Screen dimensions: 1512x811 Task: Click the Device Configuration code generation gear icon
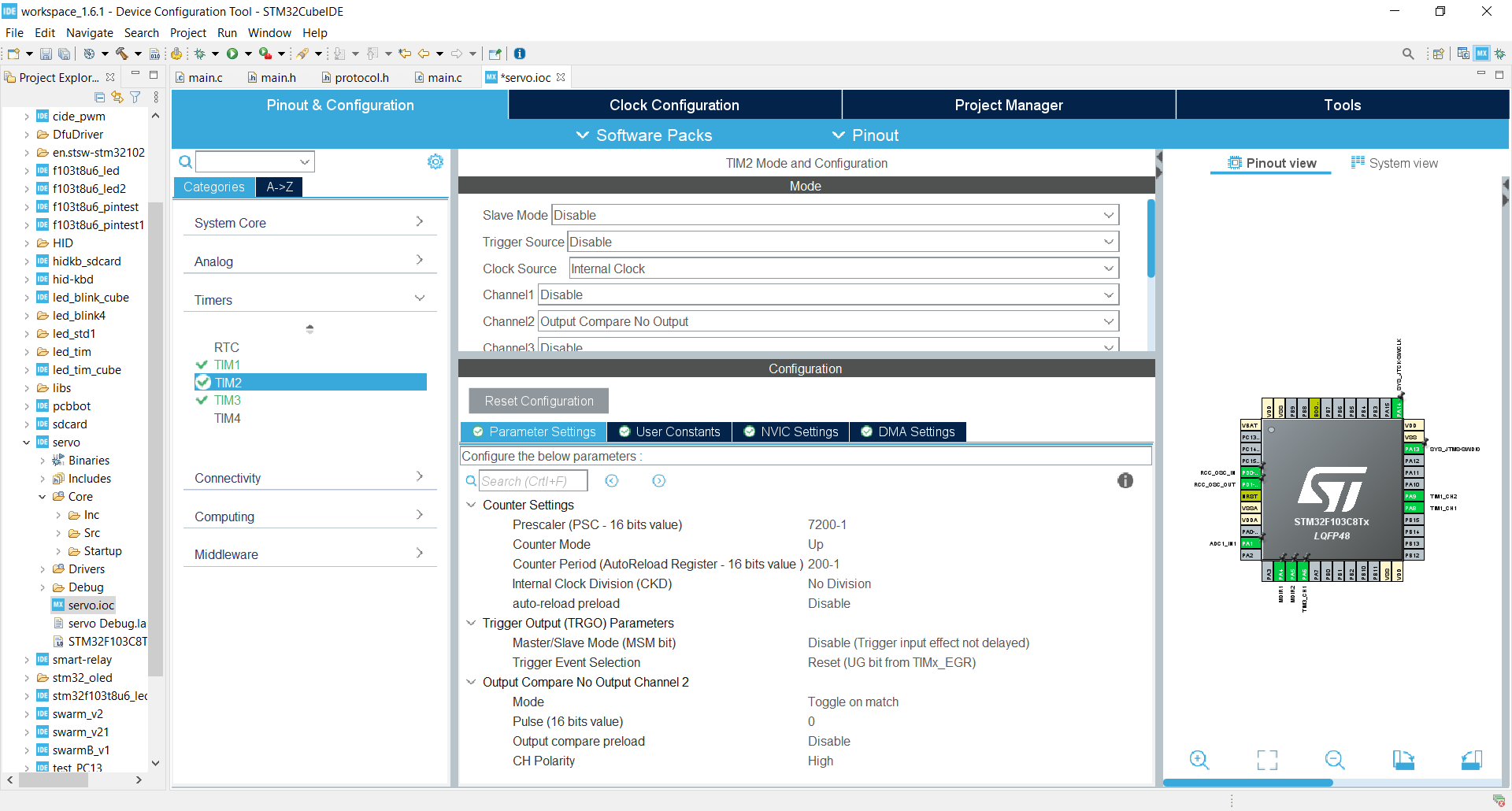click(176, 54)
